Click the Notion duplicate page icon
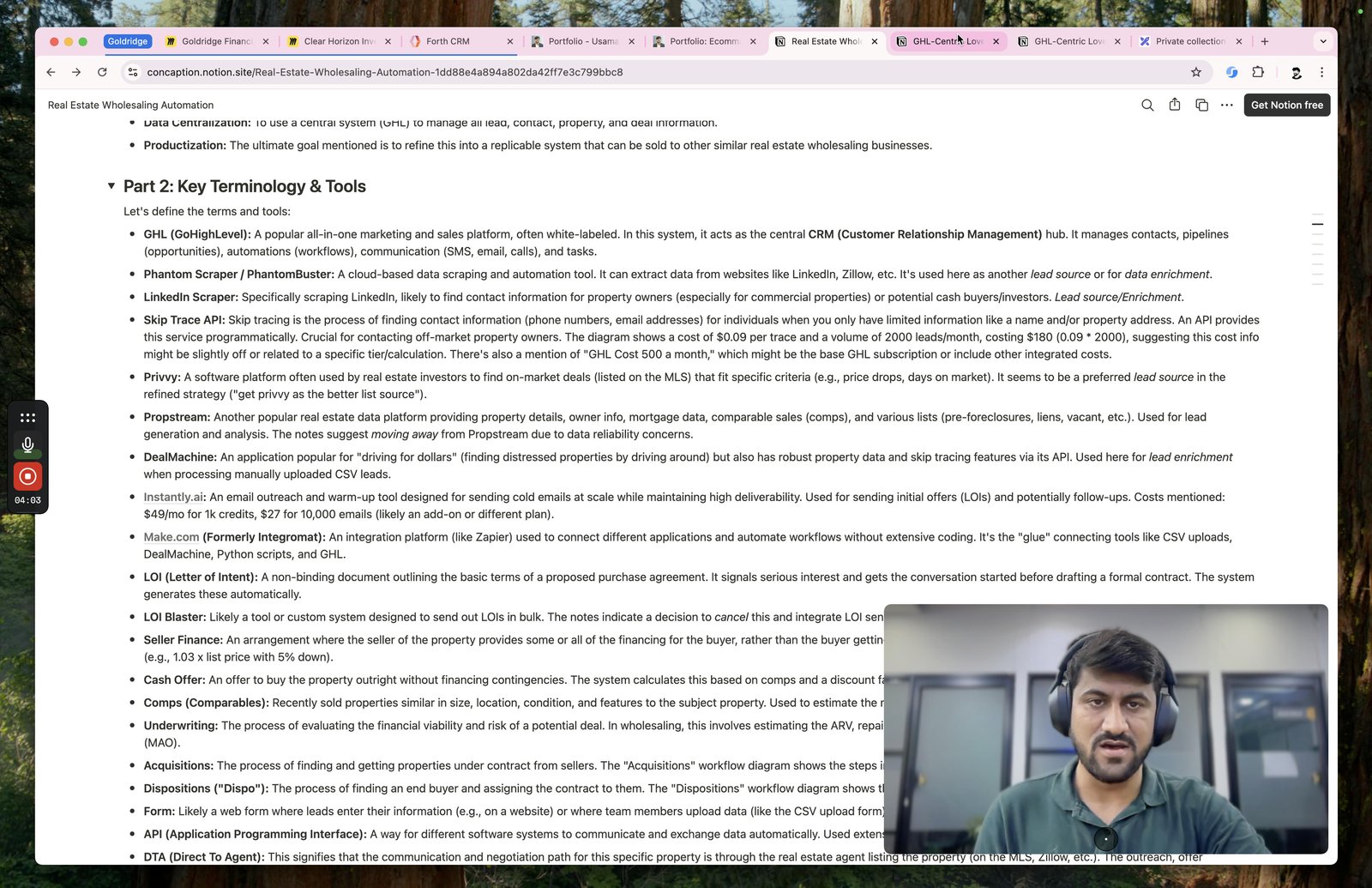Image resolution: width=1372 pixels, height=888 pixels. tap(1201, 105)
